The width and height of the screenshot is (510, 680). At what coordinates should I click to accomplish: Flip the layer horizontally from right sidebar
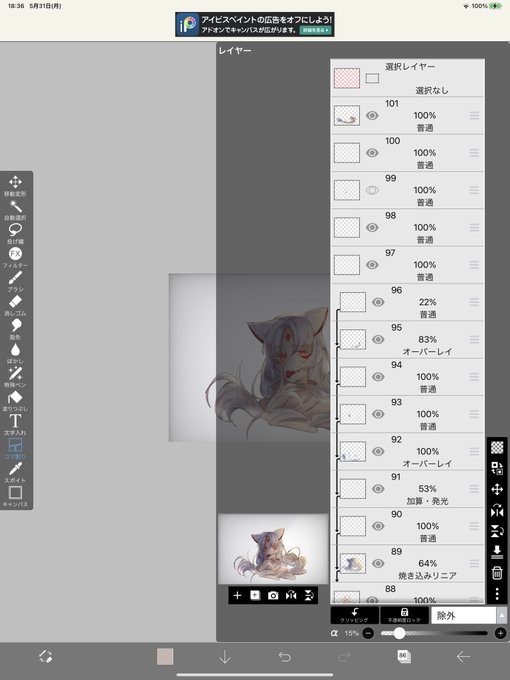coord(497,511)
